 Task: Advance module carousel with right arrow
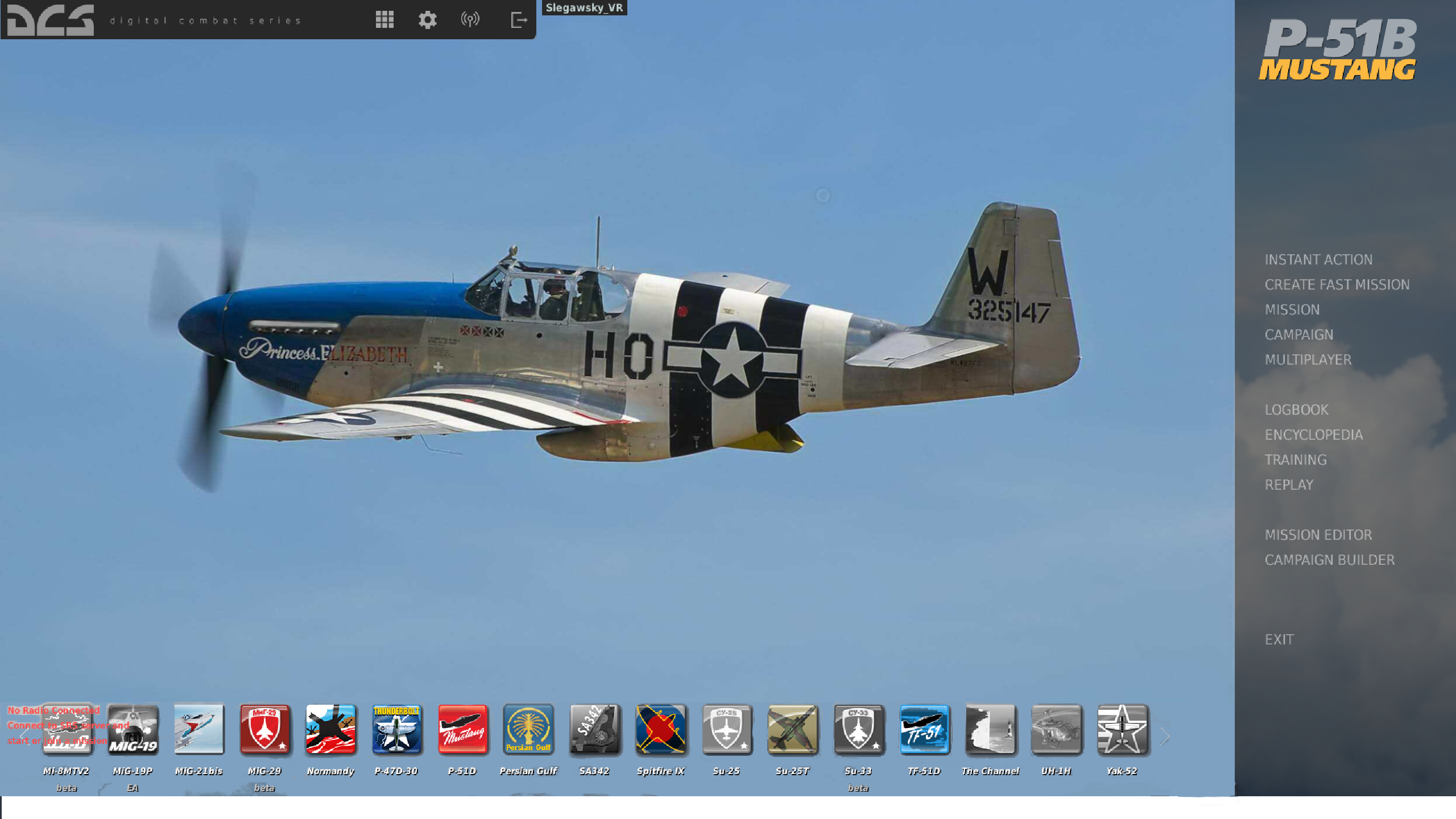click(1165, 737)
